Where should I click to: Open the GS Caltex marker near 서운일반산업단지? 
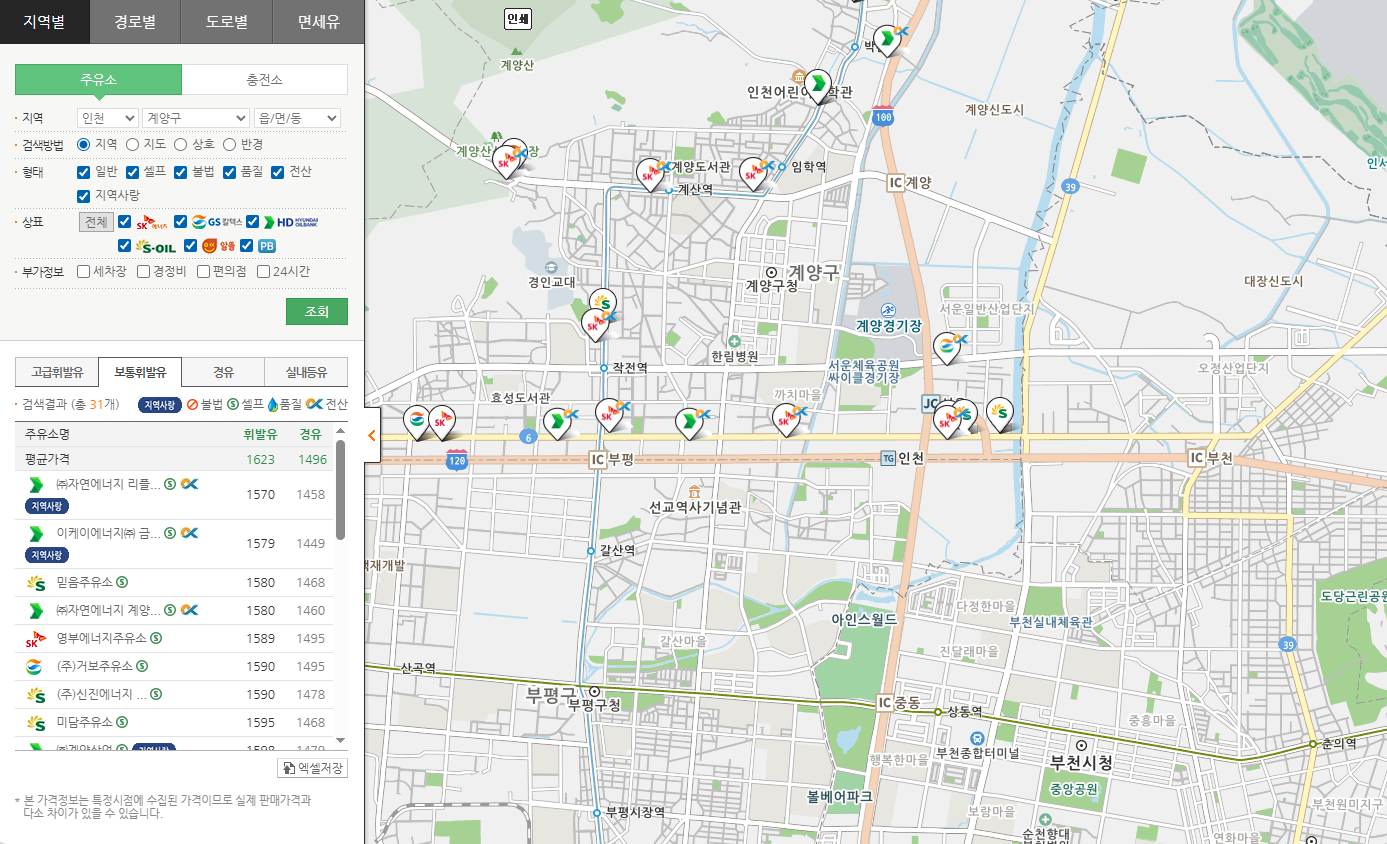point(946,346)
